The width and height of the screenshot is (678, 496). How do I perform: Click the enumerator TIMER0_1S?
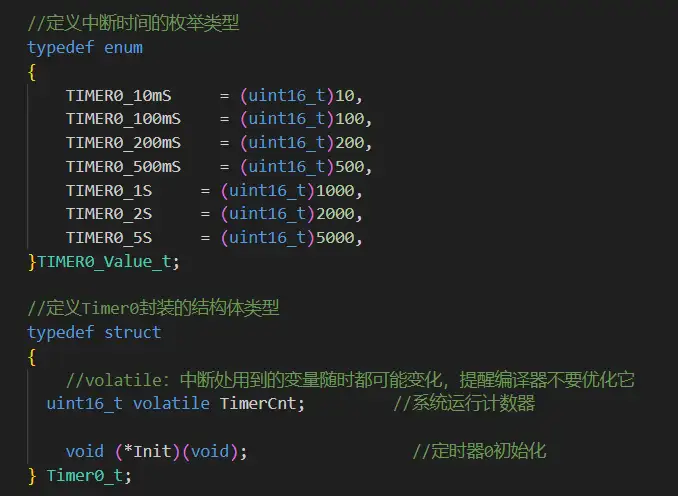pos(109,190)
